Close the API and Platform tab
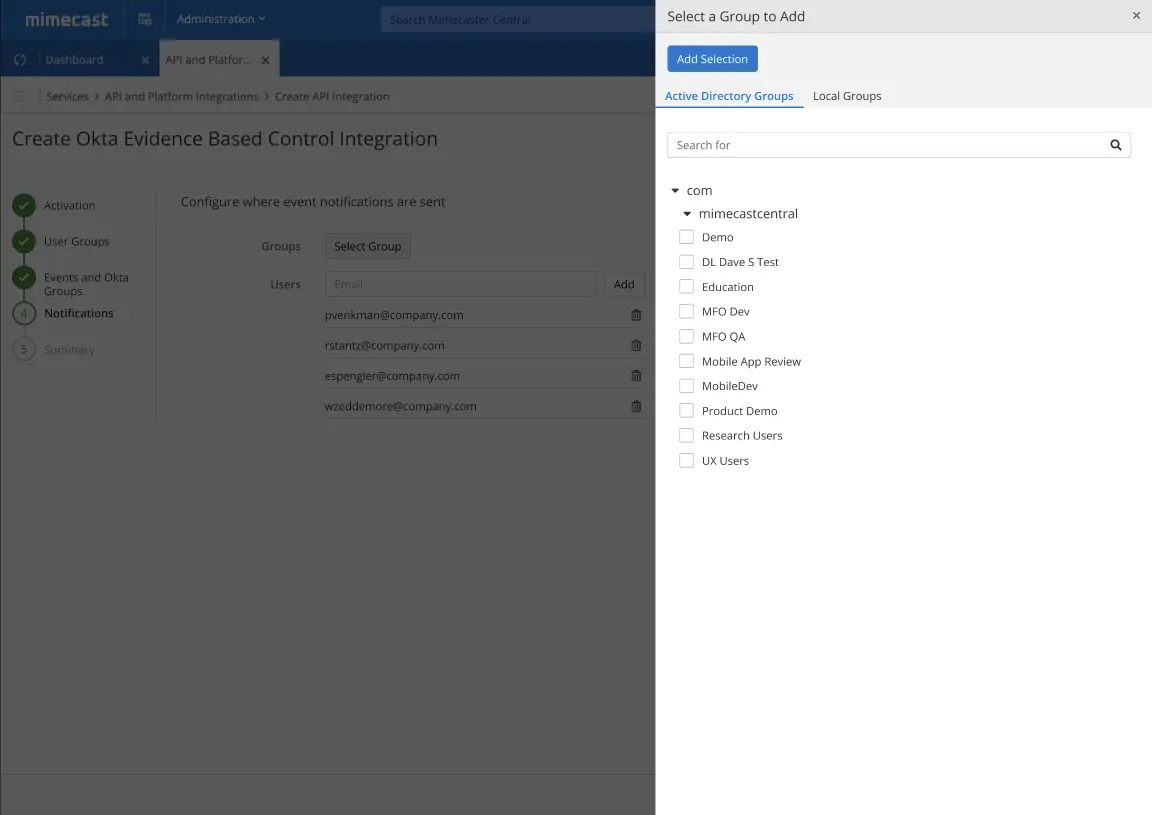This screenshot has height=815, width=1152. 265,60
